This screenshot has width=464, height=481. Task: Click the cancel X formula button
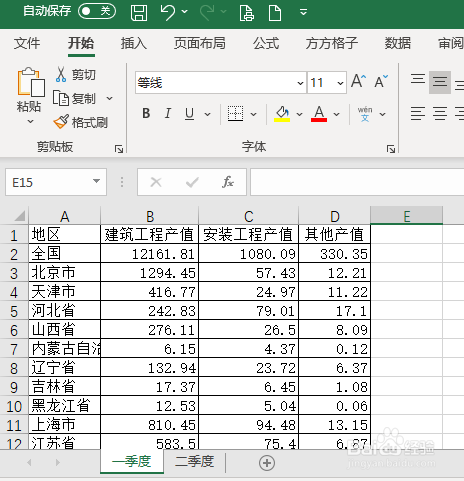pos(156,182)
